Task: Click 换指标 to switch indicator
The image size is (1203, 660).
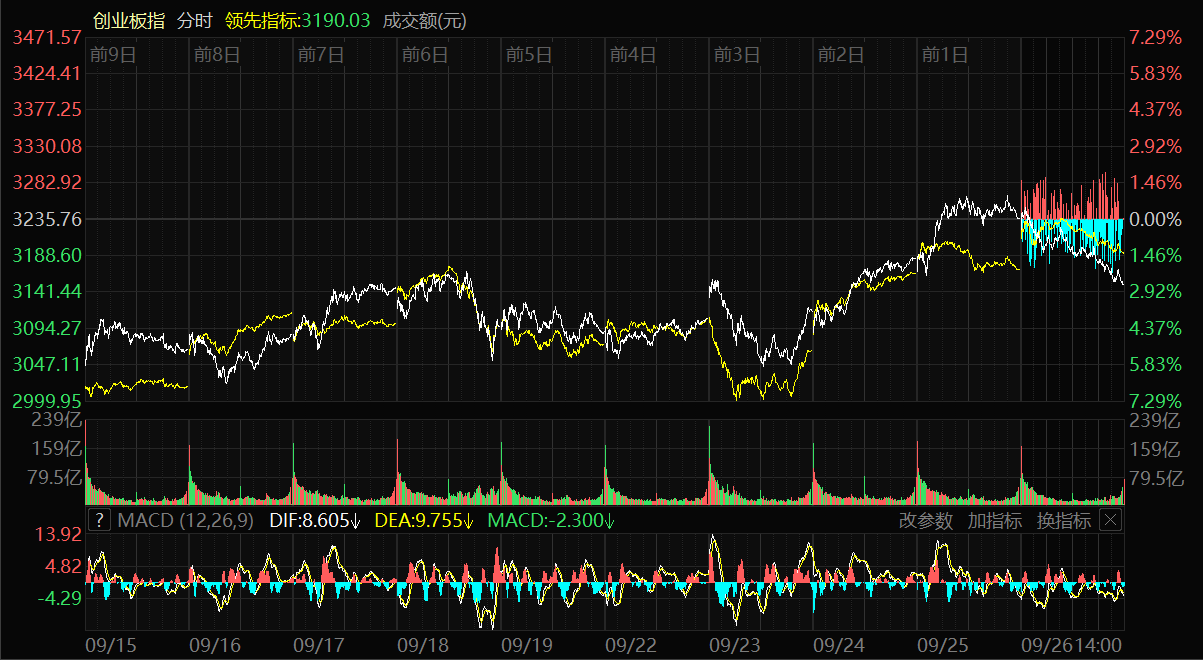Action: click(x=1064, y=520)
